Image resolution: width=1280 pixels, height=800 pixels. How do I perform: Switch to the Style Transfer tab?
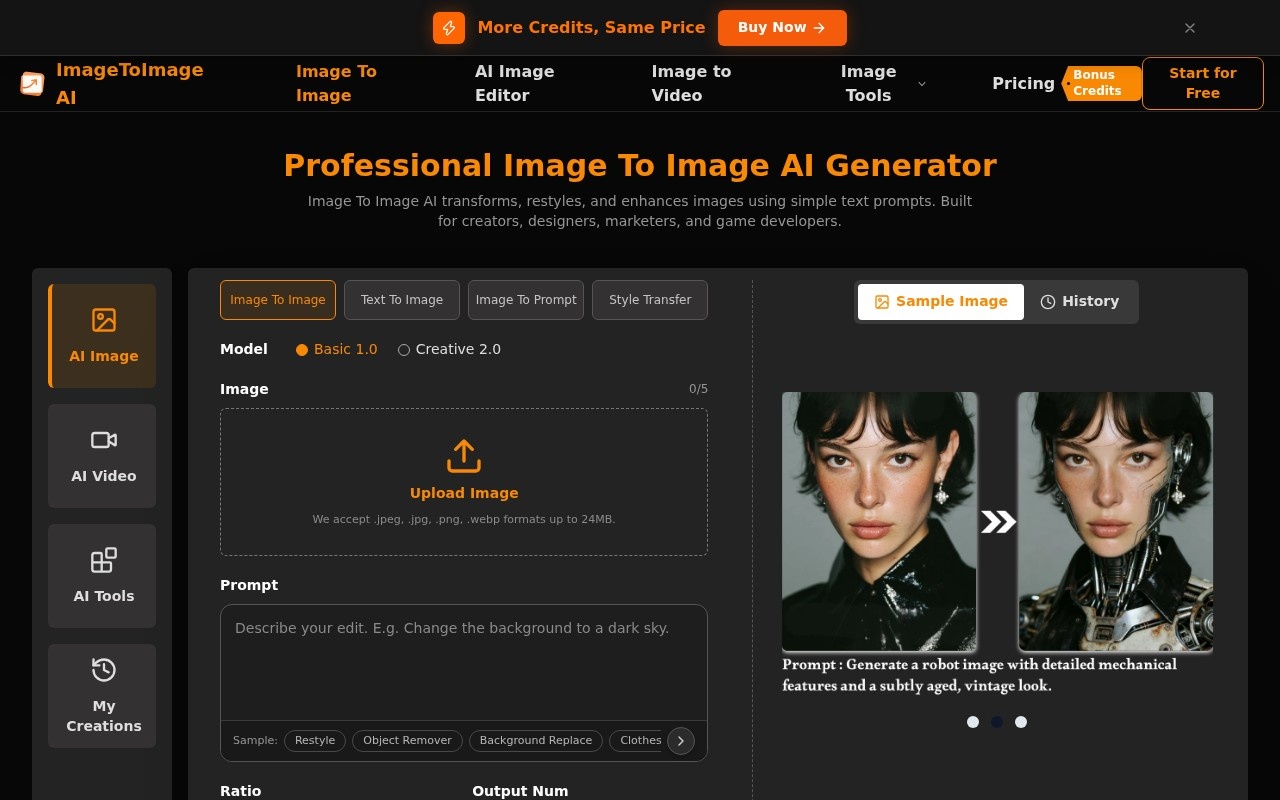click(650, 300)
